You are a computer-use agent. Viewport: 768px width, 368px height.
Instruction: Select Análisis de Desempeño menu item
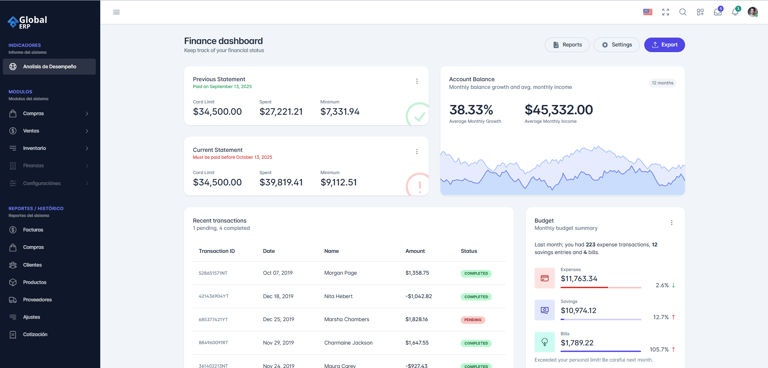tap(49, 67)
